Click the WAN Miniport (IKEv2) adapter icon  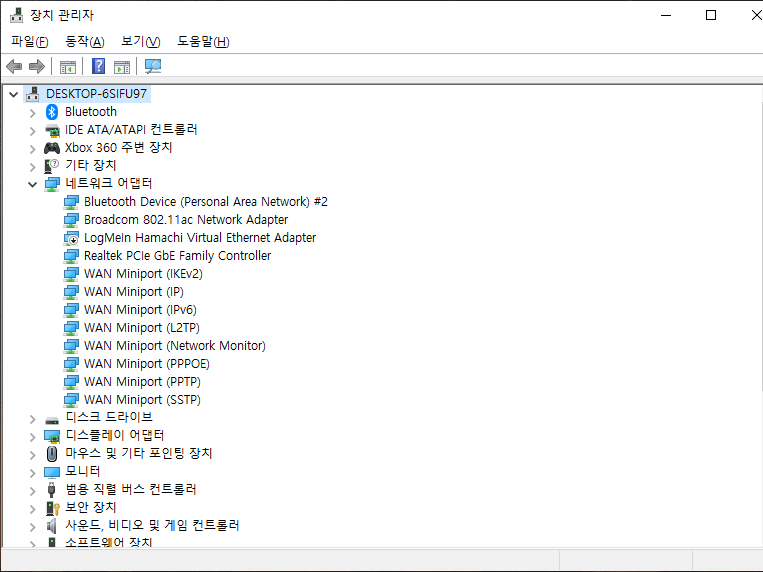(71, 274)
